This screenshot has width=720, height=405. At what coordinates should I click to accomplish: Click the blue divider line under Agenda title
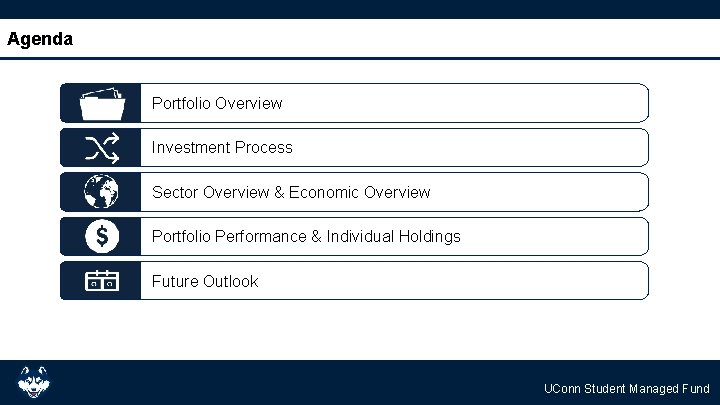360,58
